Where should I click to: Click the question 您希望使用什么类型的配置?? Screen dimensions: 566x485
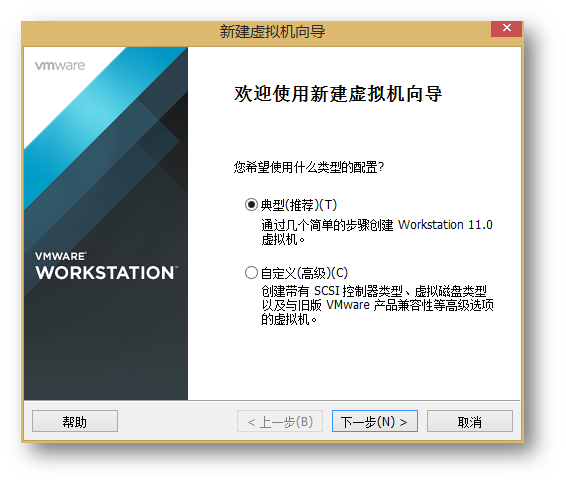(309, 167)
